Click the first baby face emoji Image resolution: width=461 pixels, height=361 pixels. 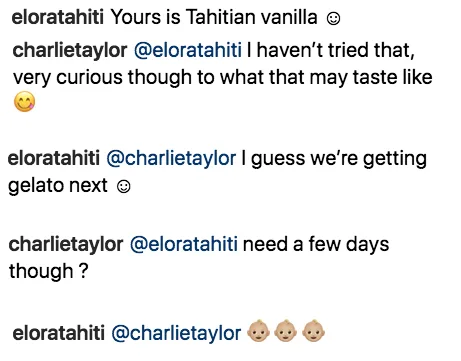tap(258, 331)
